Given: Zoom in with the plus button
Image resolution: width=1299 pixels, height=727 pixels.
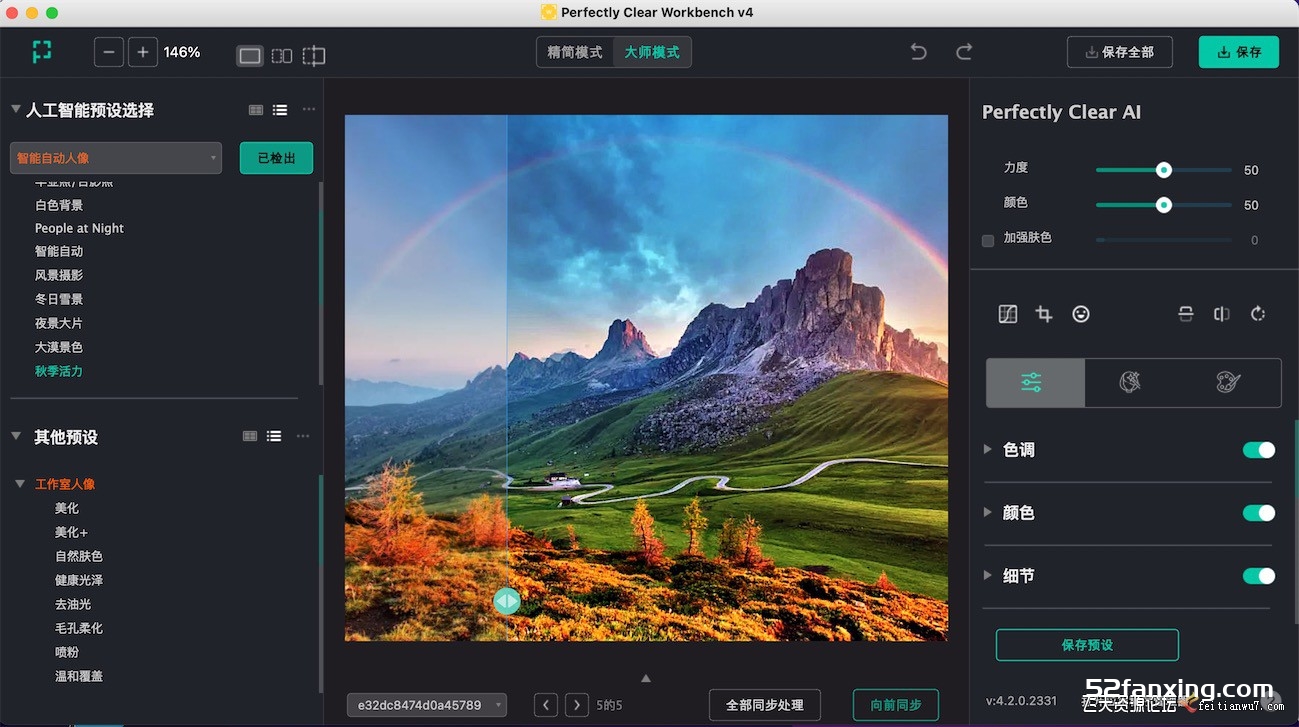Looking at the screenshot, I should (143, 52).
